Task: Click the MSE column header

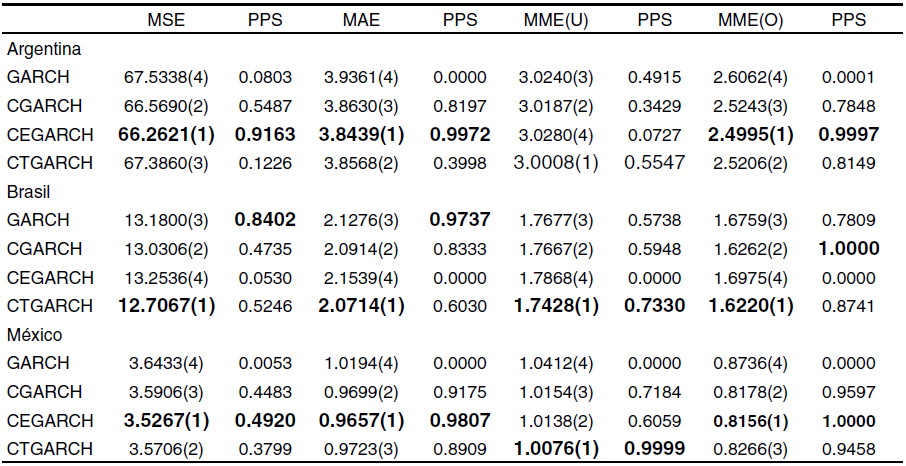Action: point(166,20)
